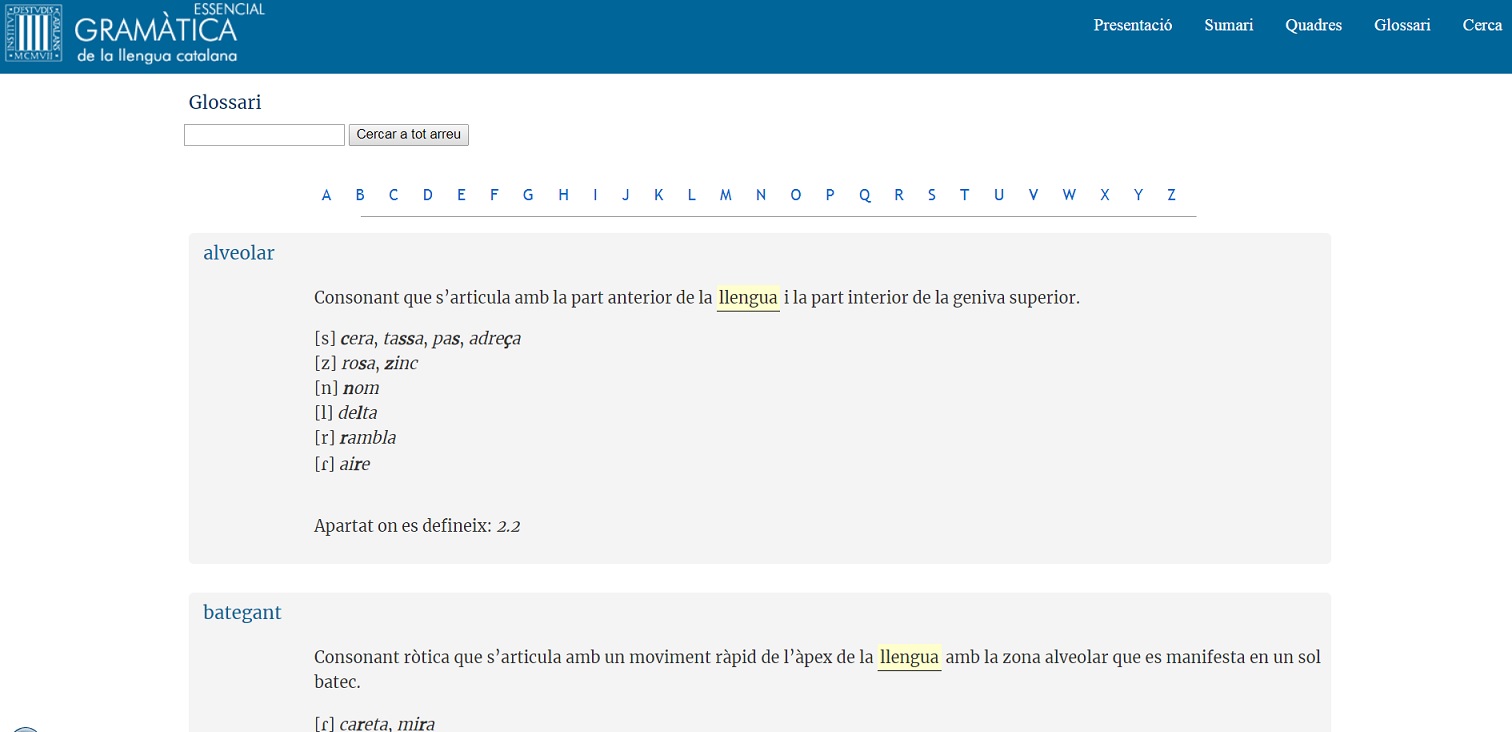Select letter F in the alphabet index

(494, 195)
